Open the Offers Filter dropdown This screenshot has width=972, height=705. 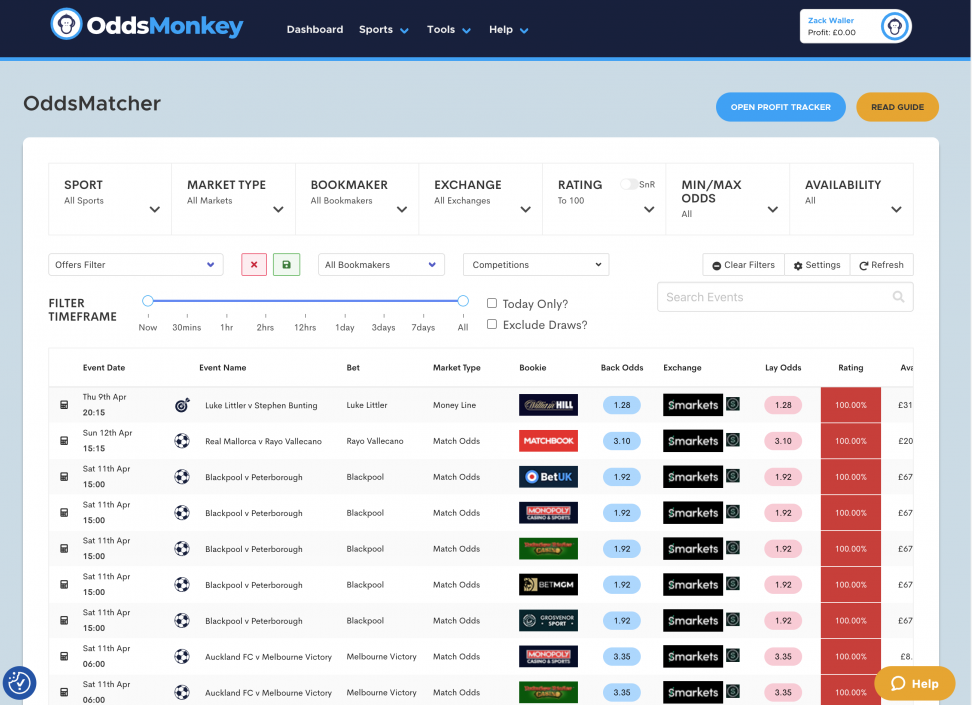click(x=136, y=265)
